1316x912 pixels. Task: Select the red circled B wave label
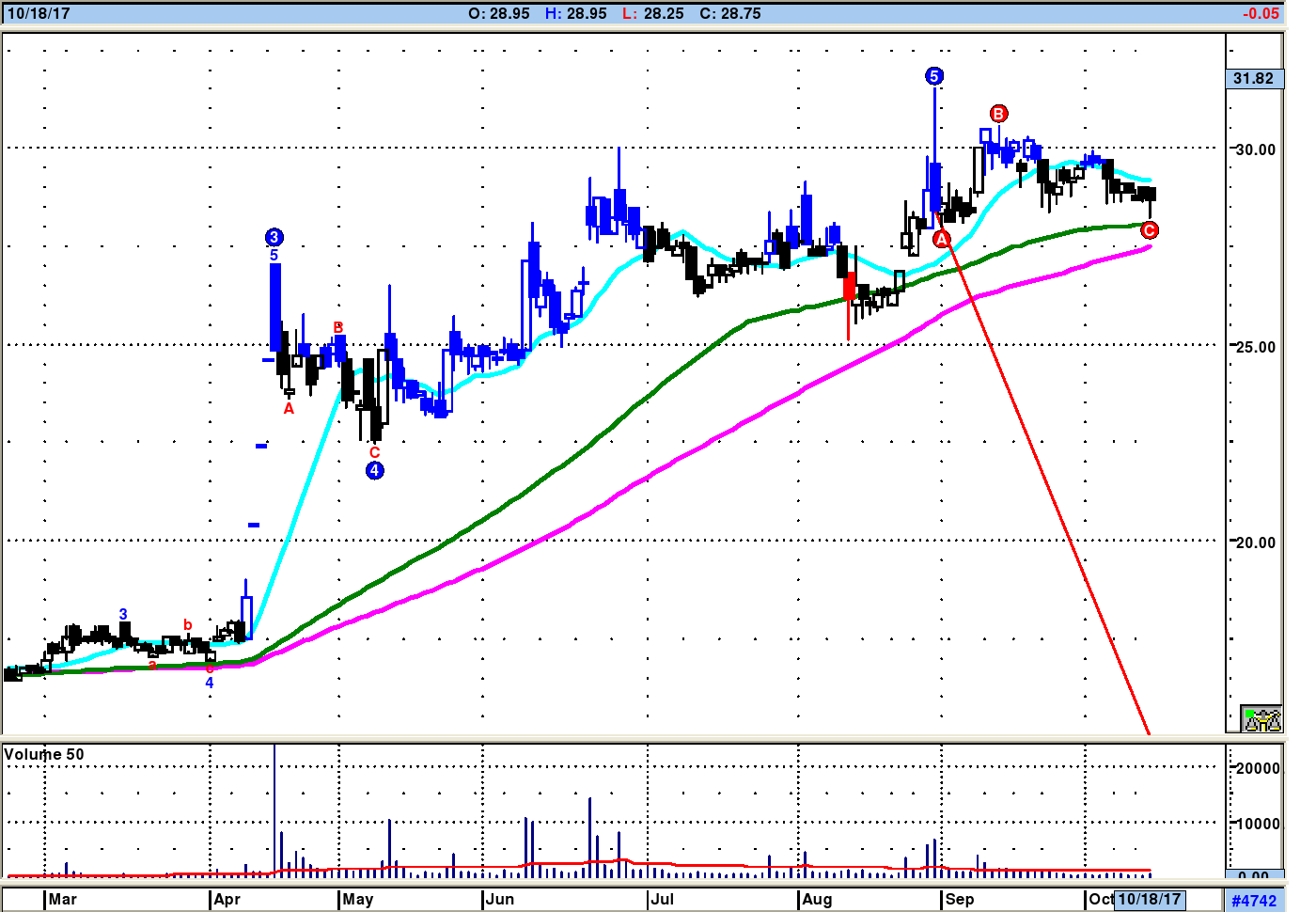[998, 114]
